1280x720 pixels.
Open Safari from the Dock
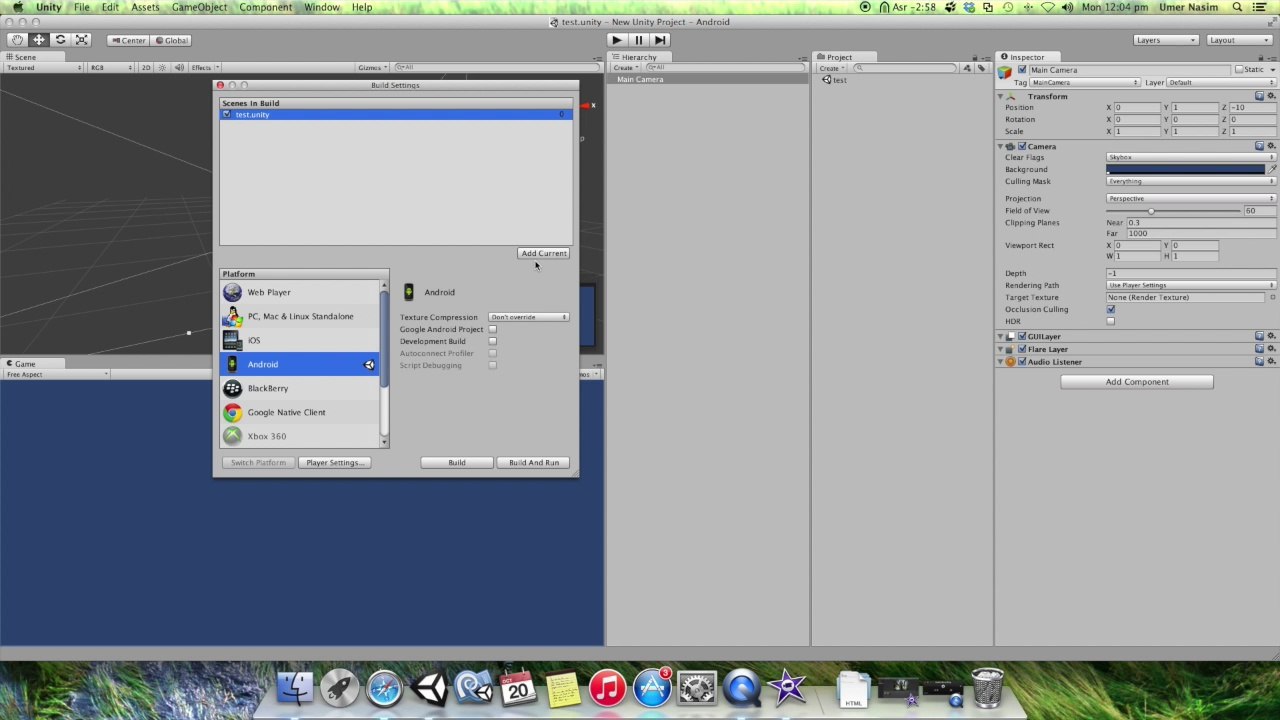point(384,688)
